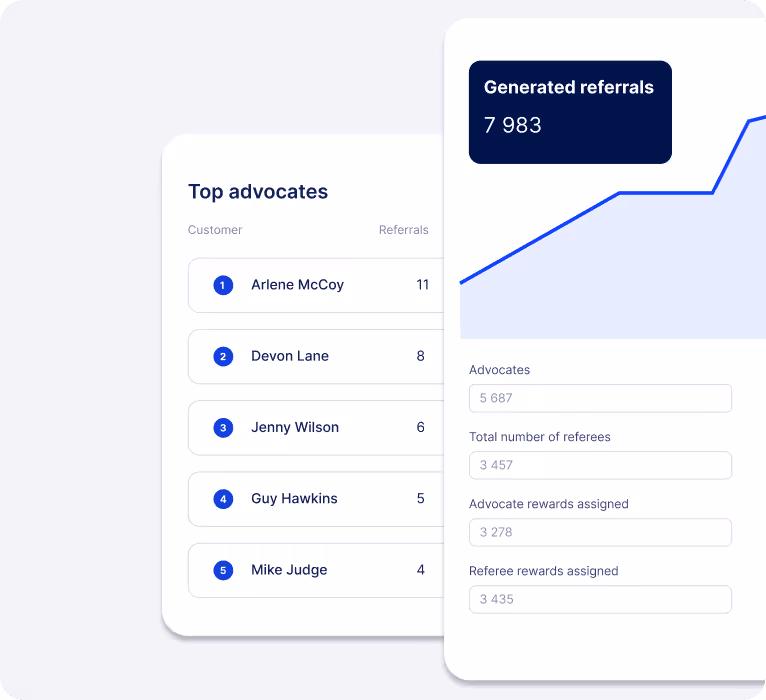Select the Arlene McCoy name

tap(297, 285)
